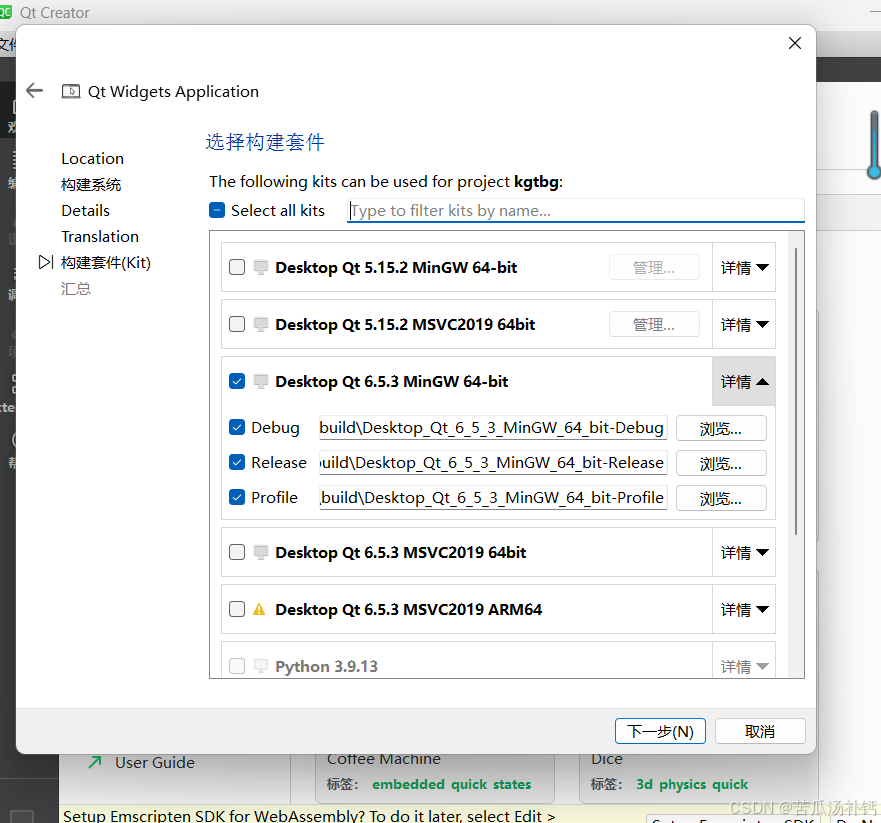
Task: Click Manage button for Qt 5.15.2 MinGW kit
Action: [x=654, y=267]
